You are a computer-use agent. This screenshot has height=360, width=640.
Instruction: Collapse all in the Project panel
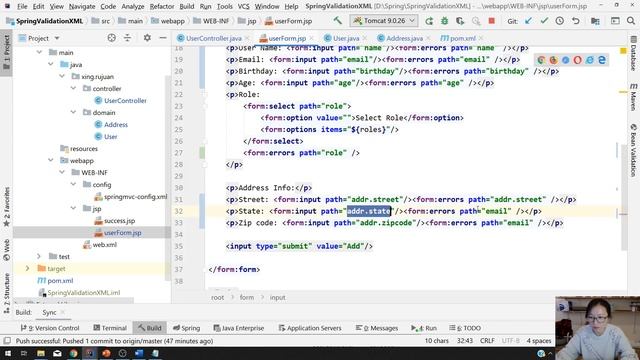coord(127,38)
